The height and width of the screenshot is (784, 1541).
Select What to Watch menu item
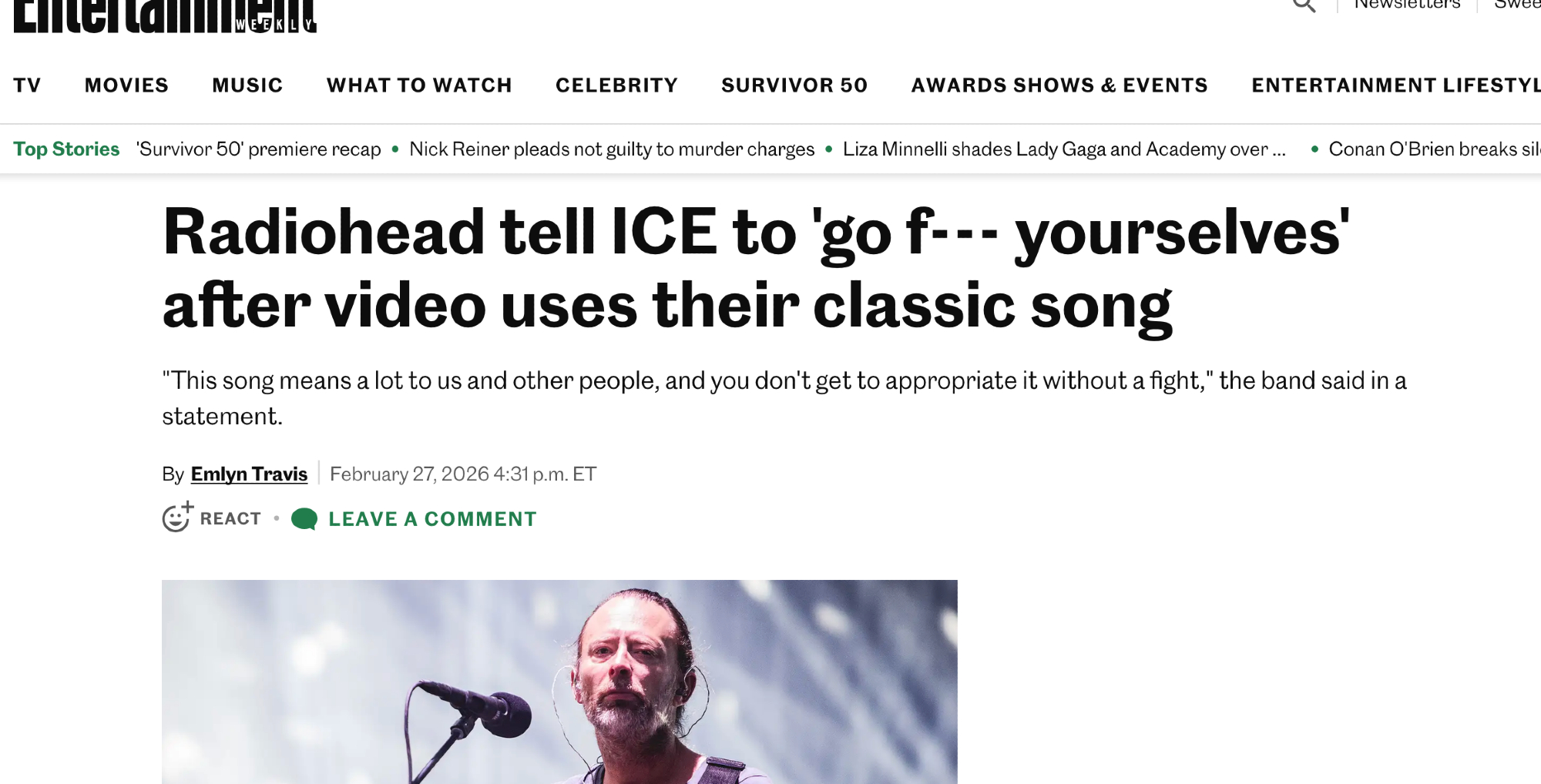click(419, 85)
